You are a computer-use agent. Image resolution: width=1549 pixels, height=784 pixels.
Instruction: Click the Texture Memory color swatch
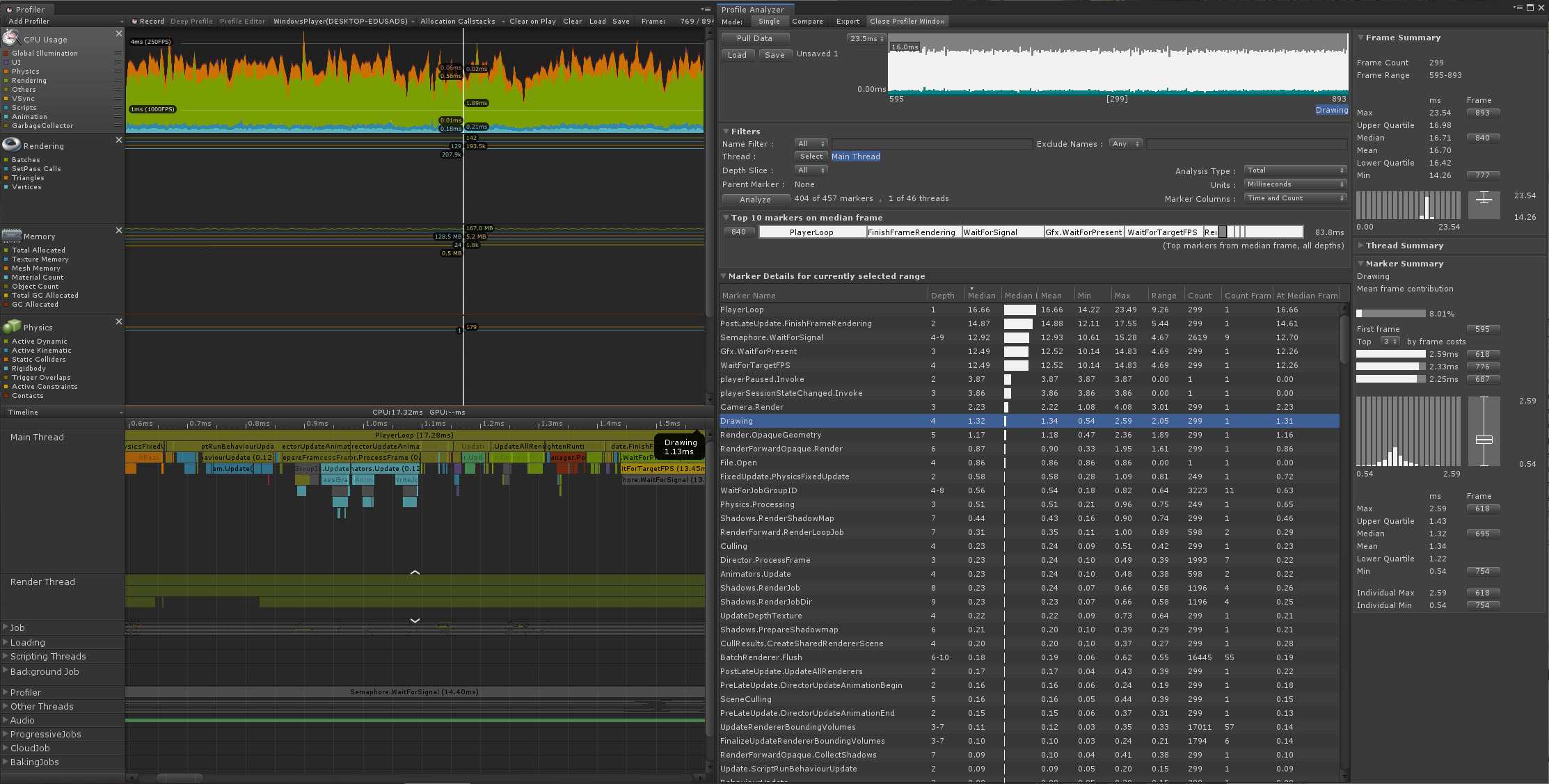tap(6, 259)
